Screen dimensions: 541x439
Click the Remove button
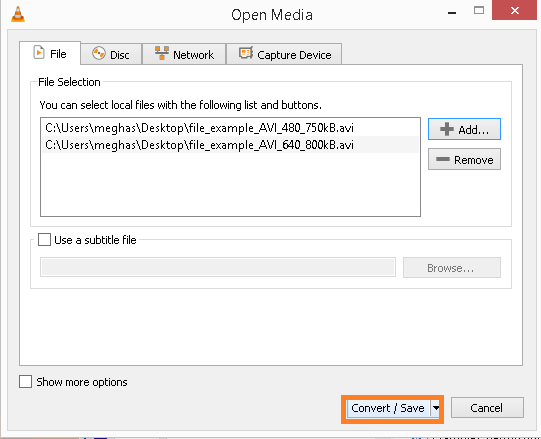pyautogui.click(x=464, y=159)
